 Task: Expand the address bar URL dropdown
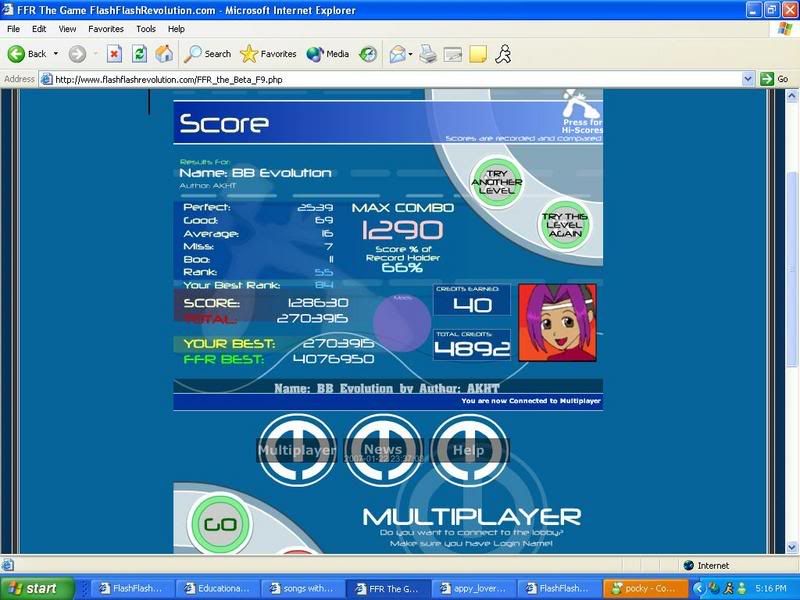click(x=747, y=79)
